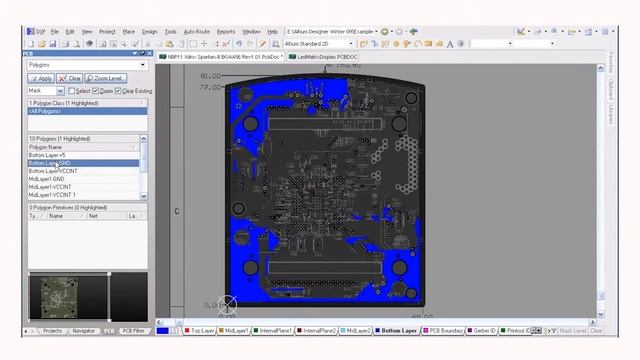This screenshot has width=640, height=360.
Task: Open the PCB Filter panel tab
Action: point(133,331)
